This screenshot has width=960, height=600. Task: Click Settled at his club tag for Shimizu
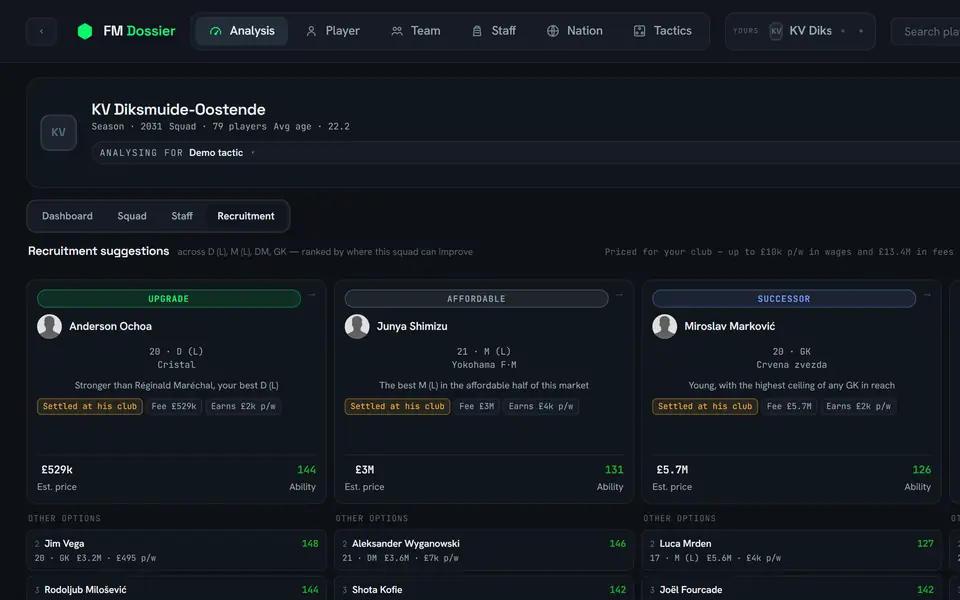coord(397,407)
